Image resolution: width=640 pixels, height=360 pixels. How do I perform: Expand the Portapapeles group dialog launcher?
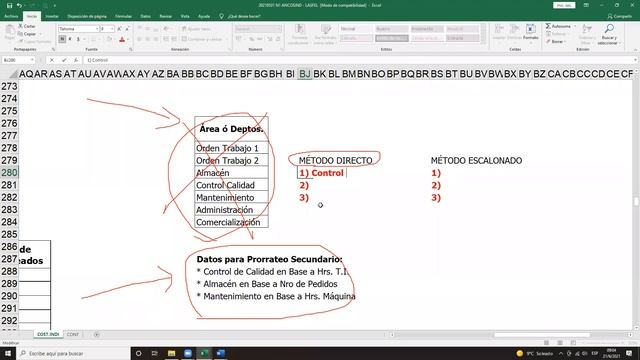(53, 49)
